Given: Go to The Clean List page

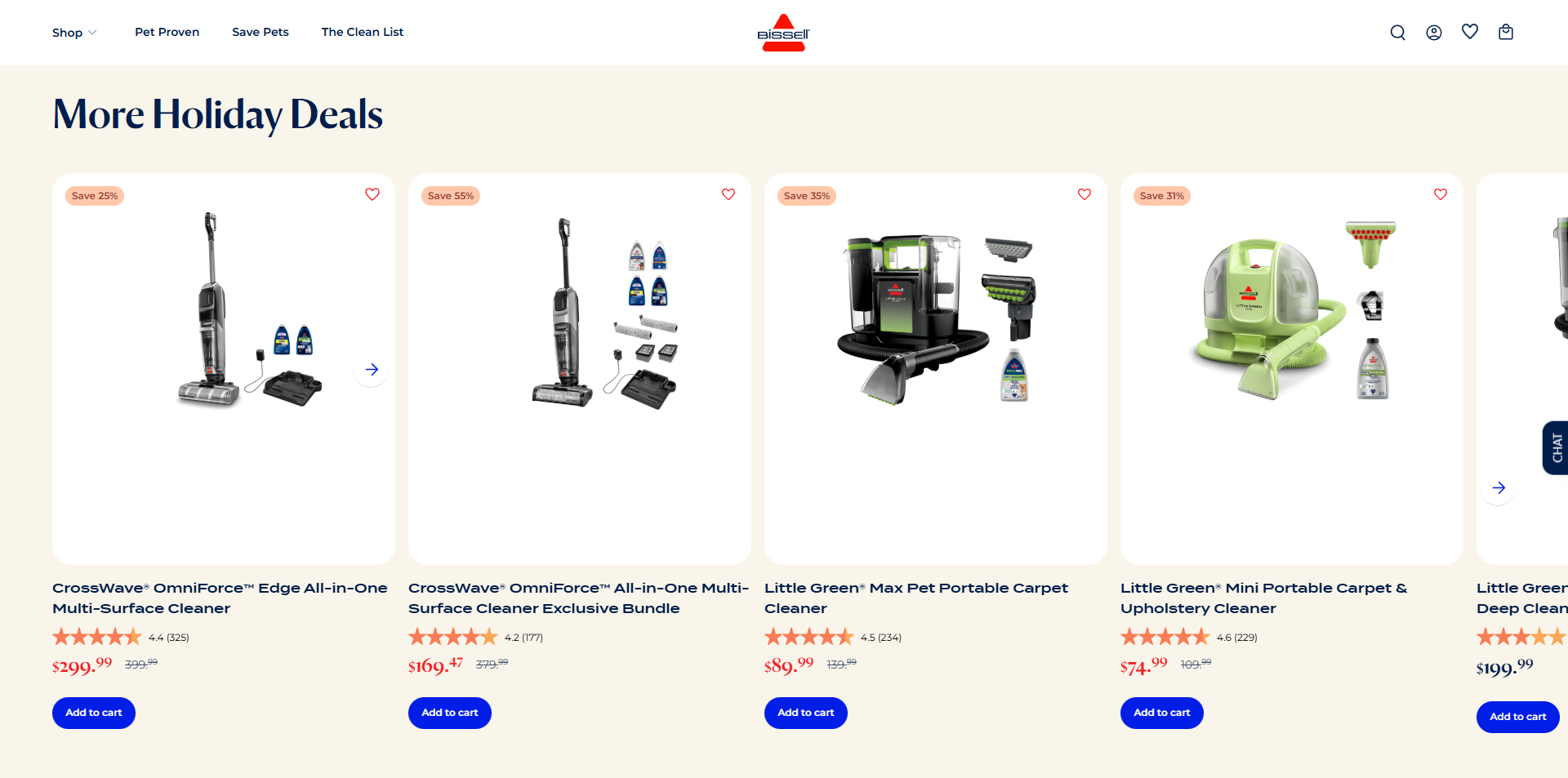Looking at the screenshot, I should point(363,32).
